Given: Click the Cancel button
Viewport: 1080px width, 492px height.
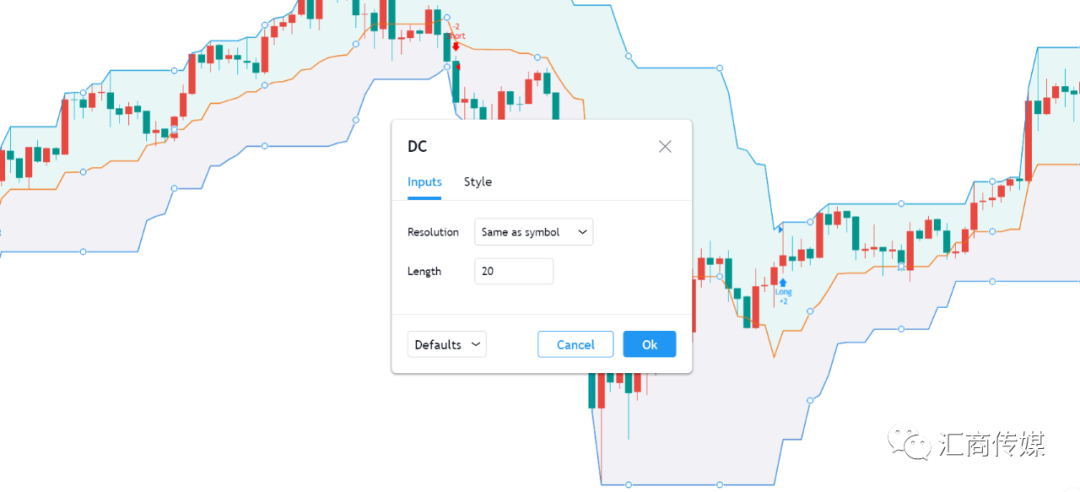Looking at the screenshot, I should pos(575,345).
